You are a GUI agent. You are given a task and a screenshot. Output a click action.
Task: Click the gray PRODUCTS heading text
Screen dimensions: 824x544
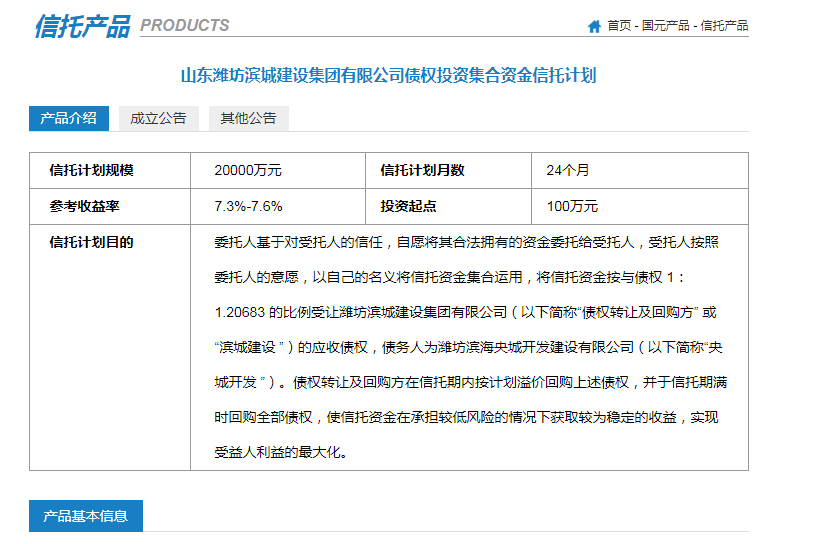pos(184,26)
